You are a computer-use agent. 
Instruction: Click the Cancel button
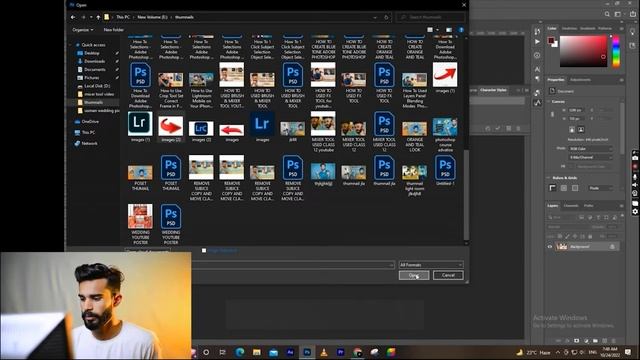[448, 275]
